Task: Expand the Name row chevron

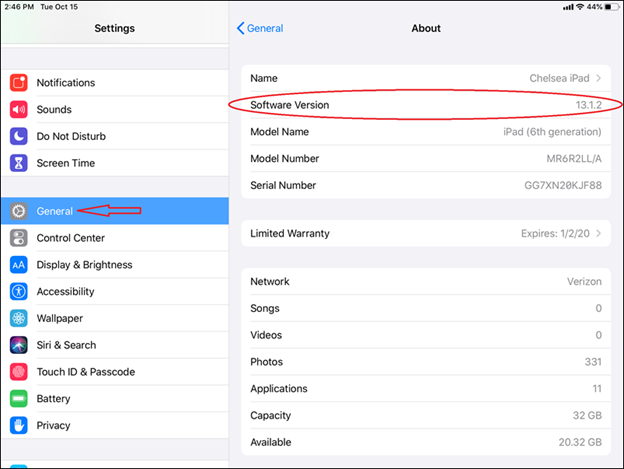Action: 598,78
